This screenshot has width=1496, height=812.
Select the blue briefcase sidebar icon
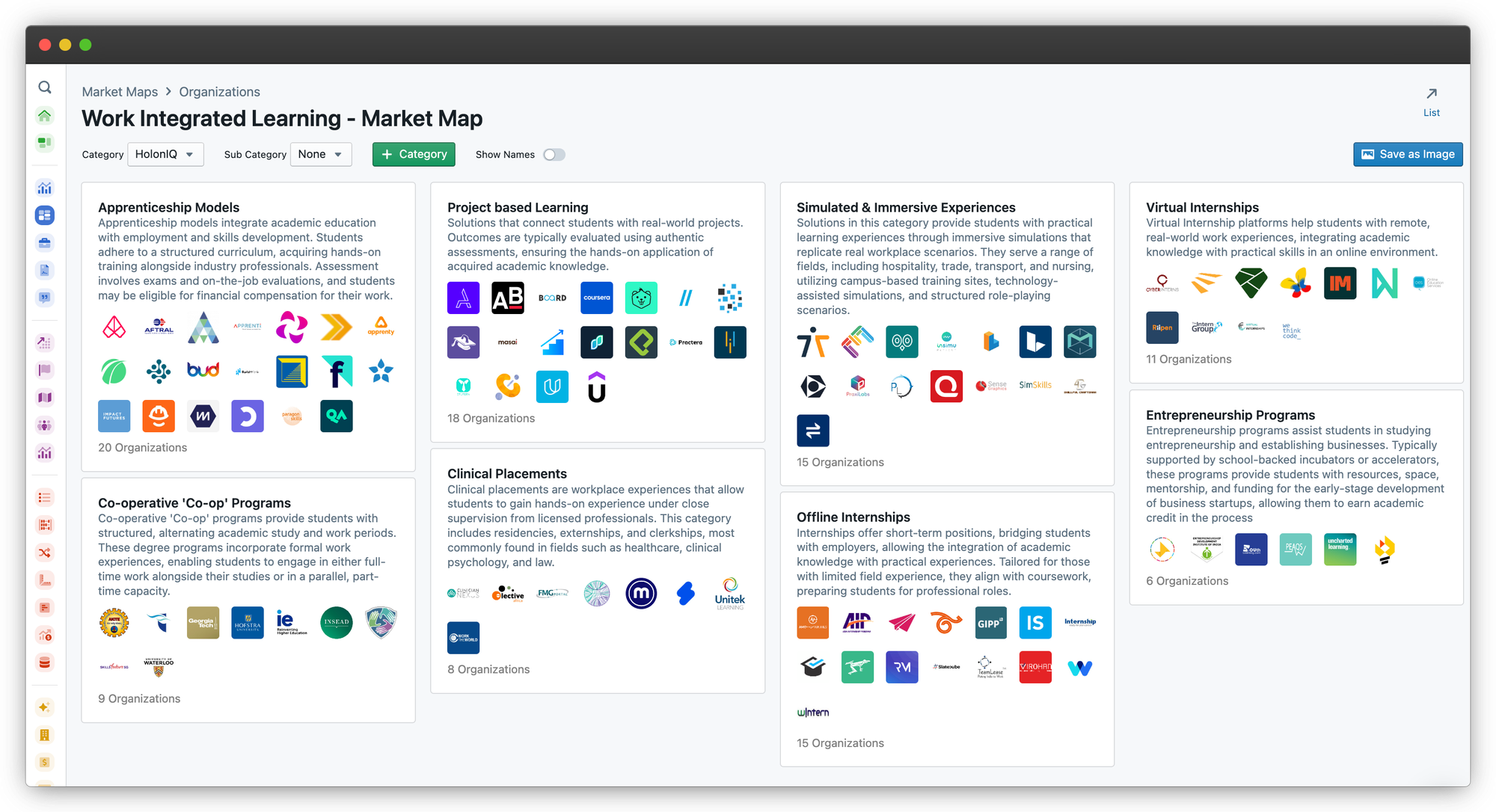click(x=45, y=243)
